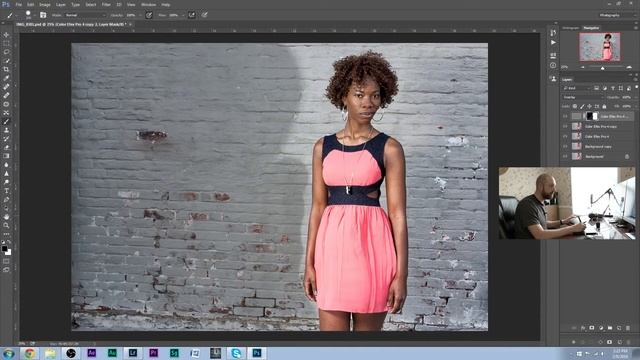This screenshot has width=640, height=360.
Task: Open Chrome from the taskbar
Action: (x=29, y=353)
